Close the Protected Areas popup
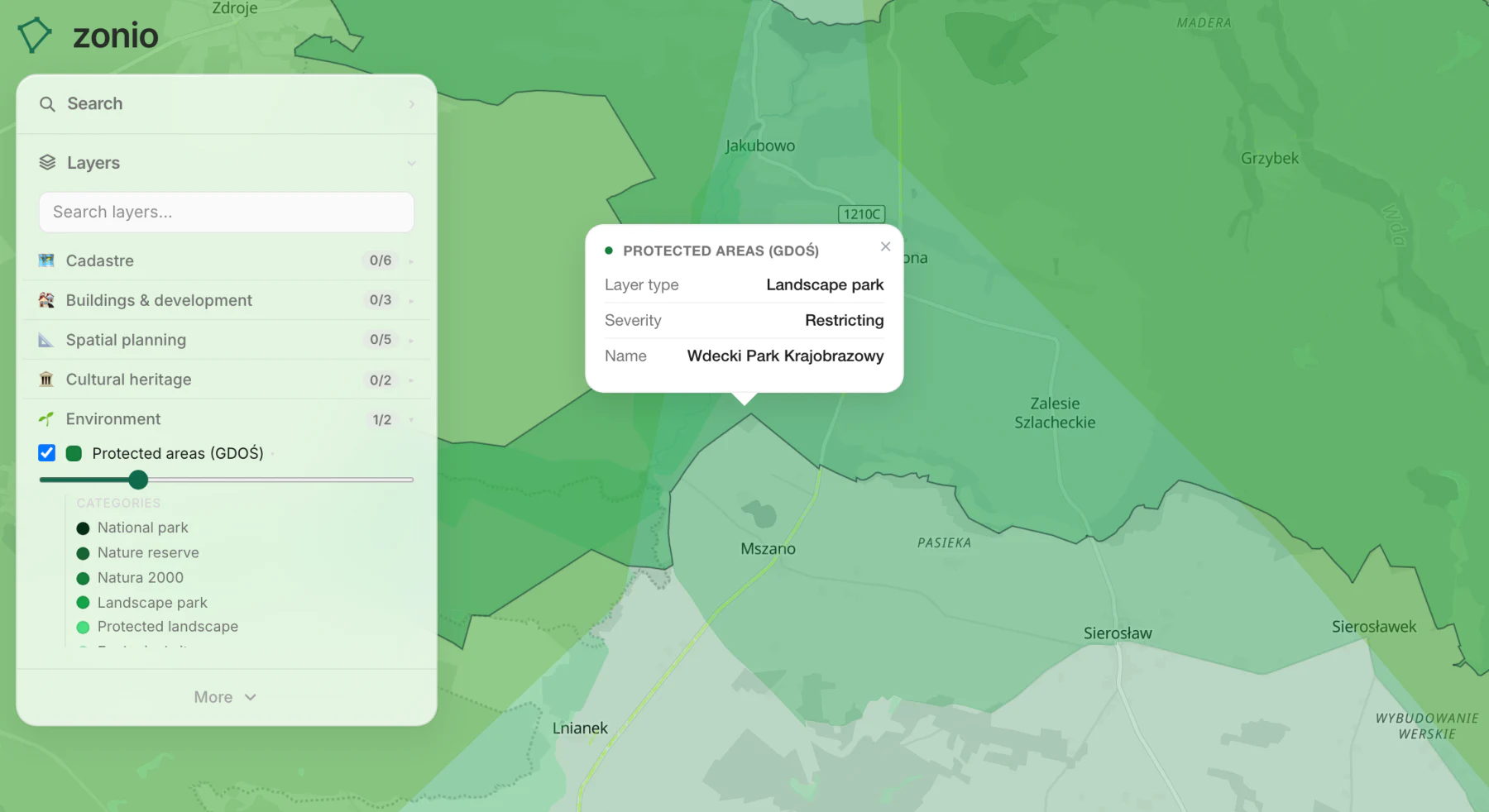The height and width of the screenshot is (812, 1489). [x=885, y=246]
